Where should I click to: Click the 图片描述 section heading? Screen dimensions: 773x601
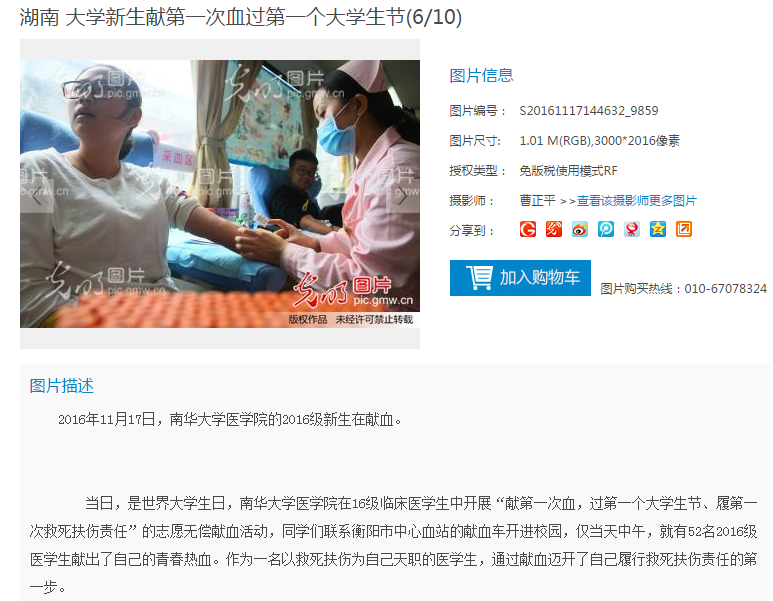62,386
